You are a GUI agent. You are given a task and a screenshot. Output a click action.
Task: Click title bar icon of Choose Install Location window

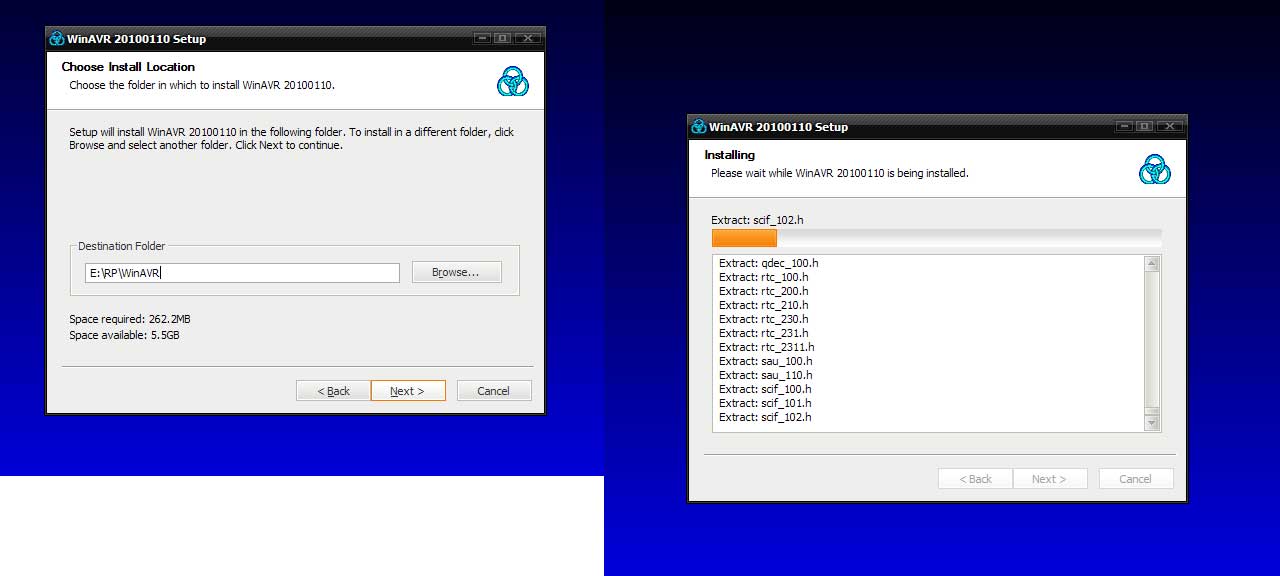(x=57, y=39)
